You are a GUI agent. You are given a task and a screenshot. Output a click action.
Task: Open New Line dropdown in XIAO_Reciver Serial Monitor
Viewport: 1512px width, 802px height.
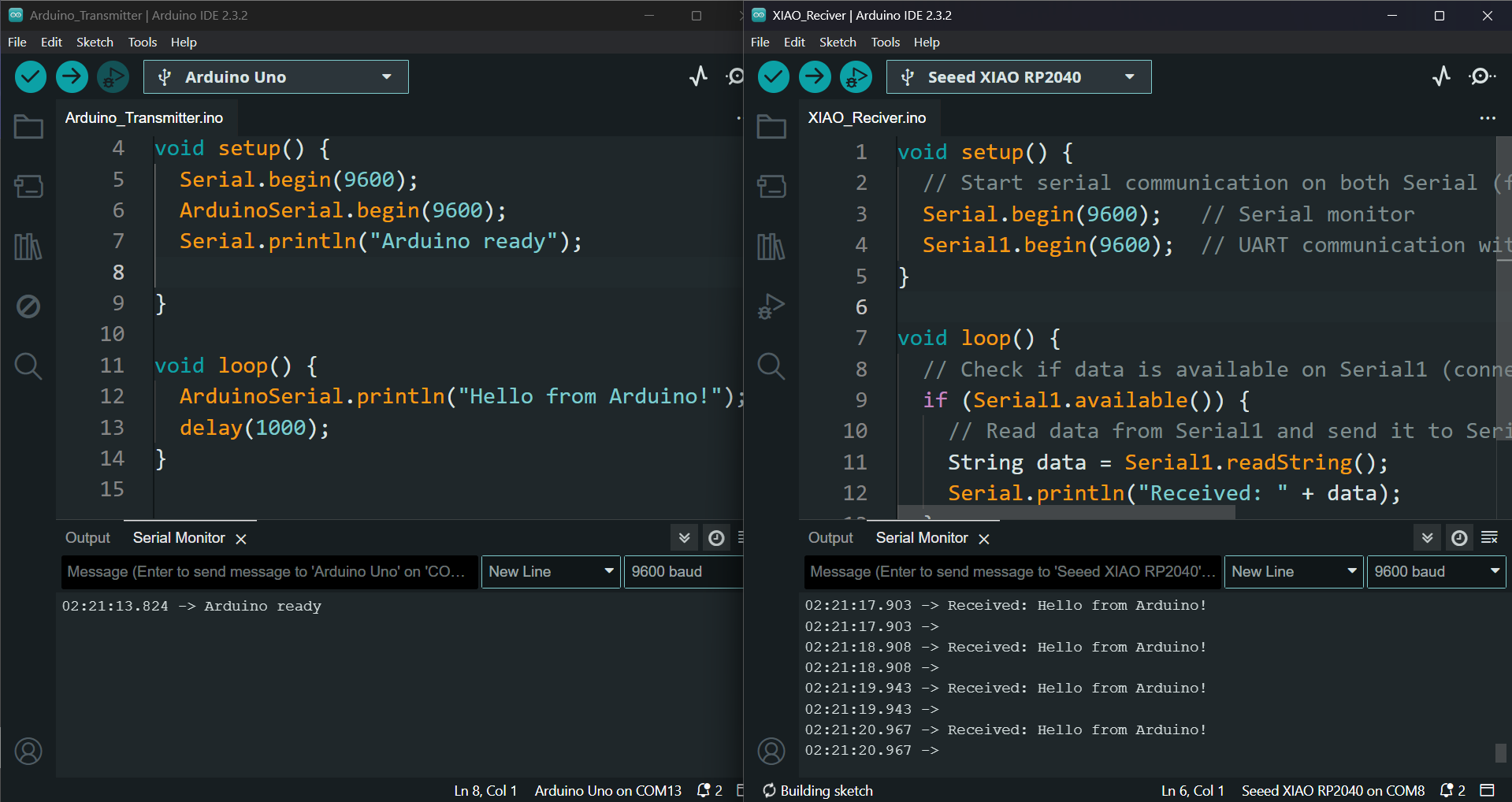click(1294, 572)
